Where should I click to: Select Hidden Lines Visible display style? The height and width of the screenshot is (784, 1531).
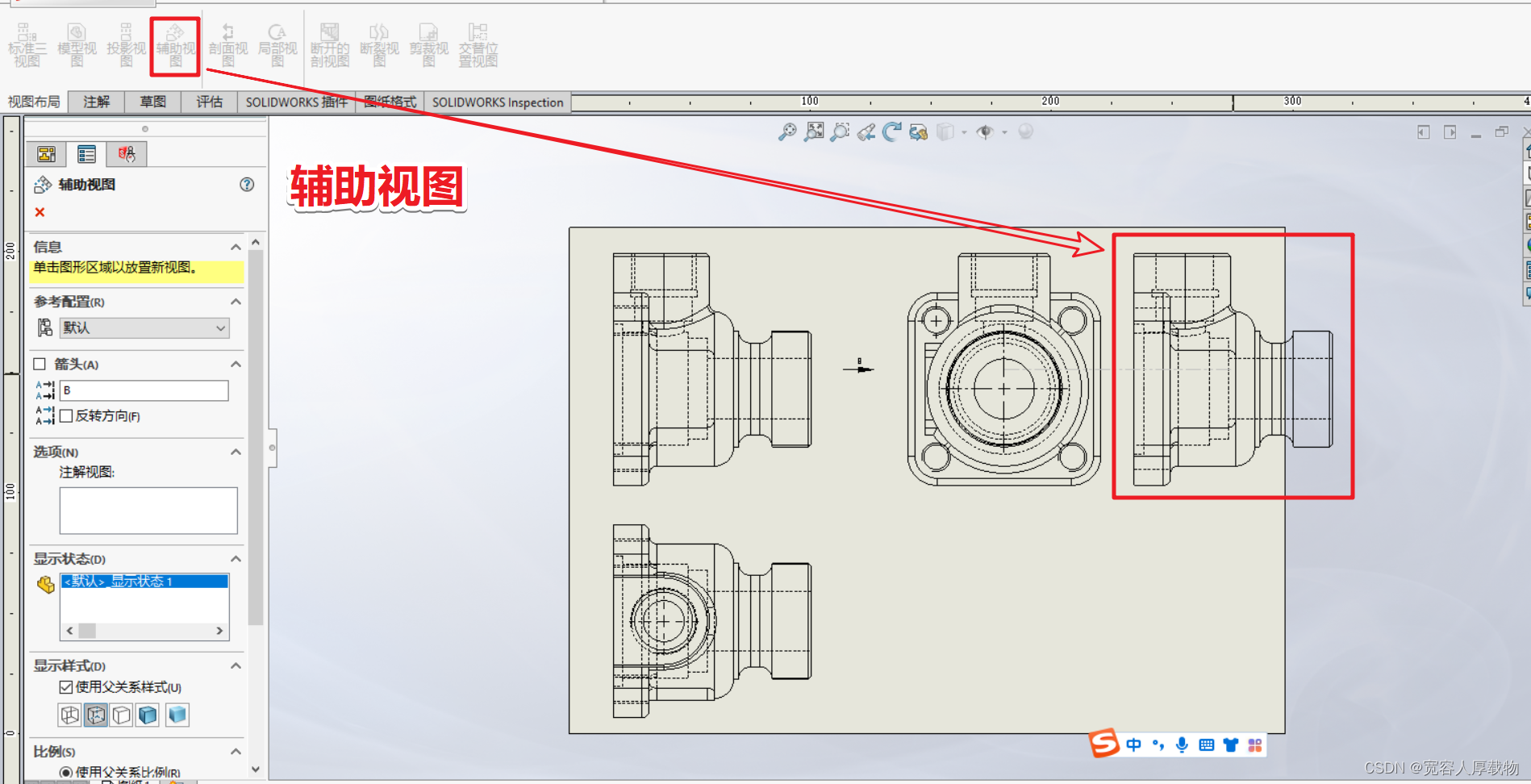tap(96, 715)
